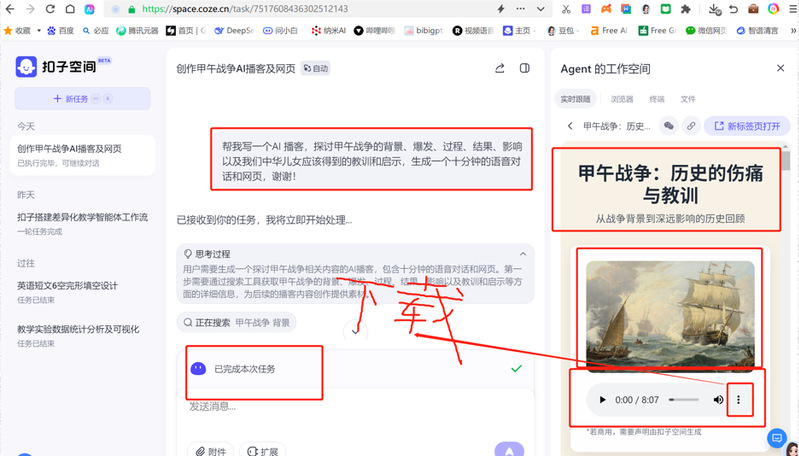This screenshot has height=456, width=799.
Task: Switch to the 浏览器 tab
Action: point(622,99)
